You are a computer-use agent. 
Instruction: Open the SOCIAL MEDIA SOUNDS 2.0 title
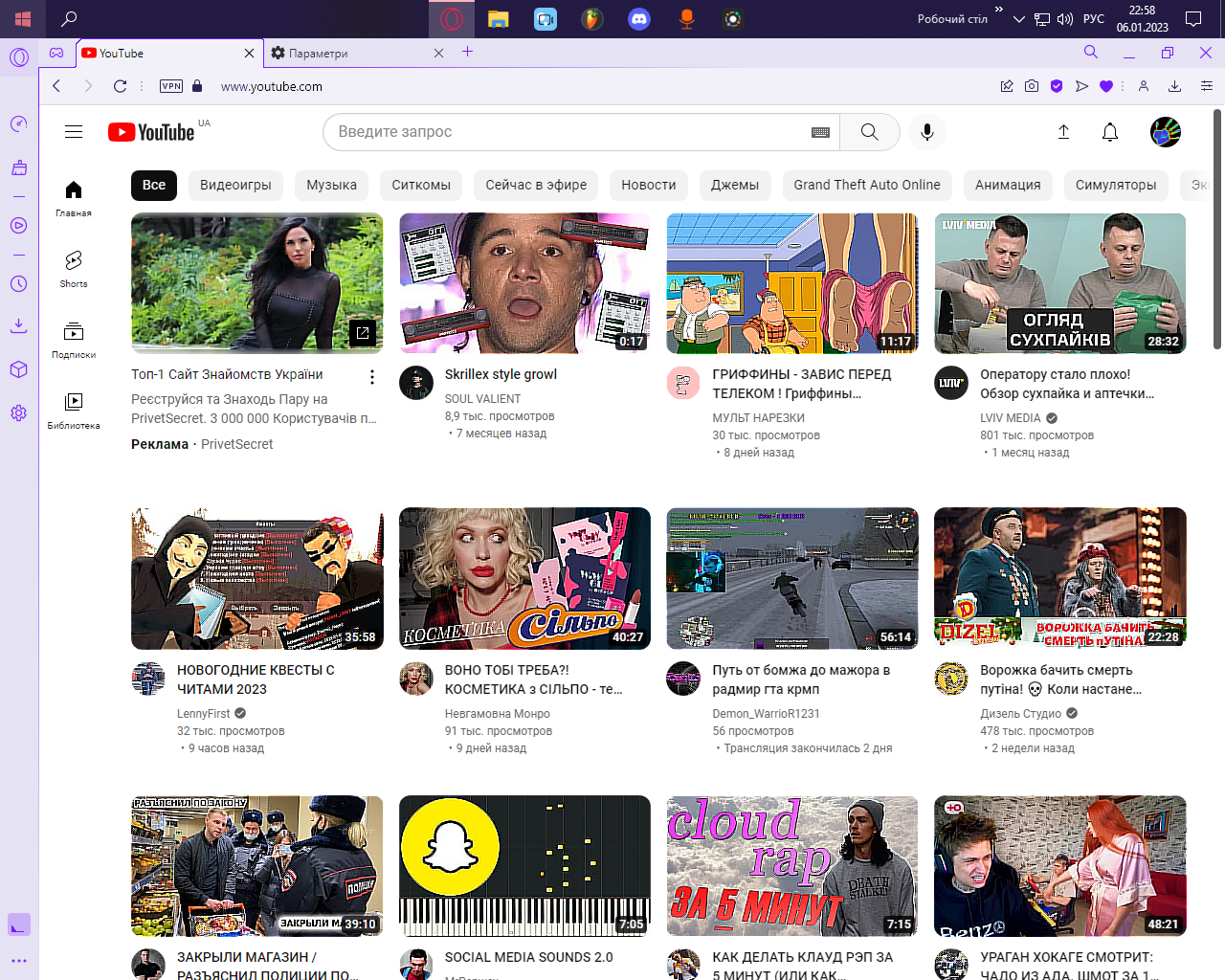(x=528, y=957)
